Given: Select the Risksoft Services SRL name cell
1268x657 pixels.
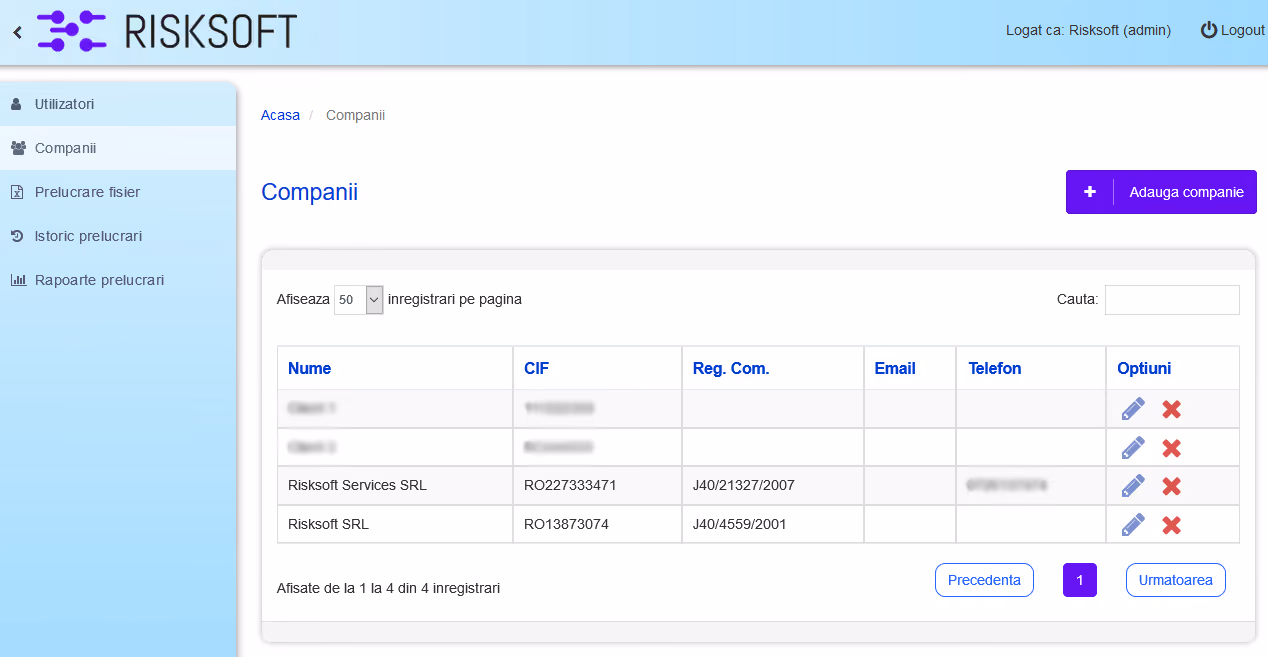Looking at the screenshot, I should (395, 486).
